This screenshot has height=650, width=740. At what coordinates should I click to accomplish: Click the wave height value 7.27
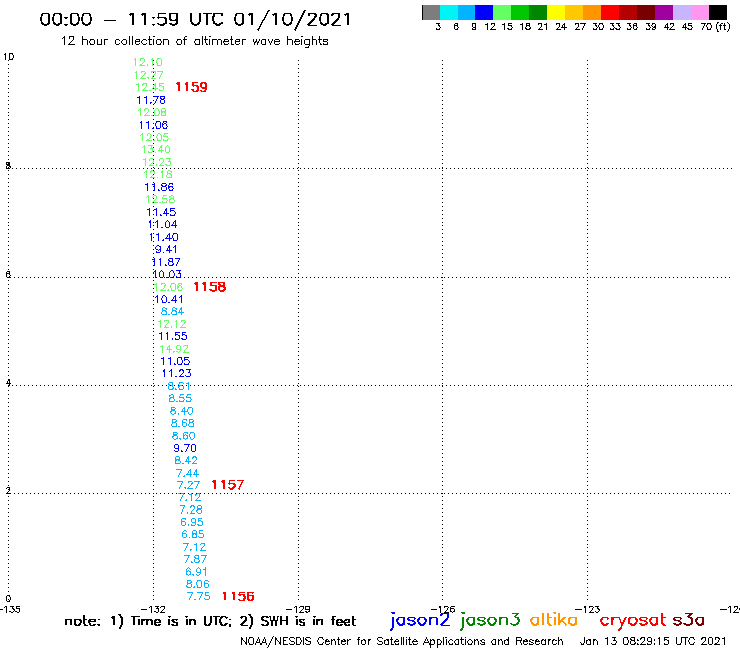[x=188, y=486]
